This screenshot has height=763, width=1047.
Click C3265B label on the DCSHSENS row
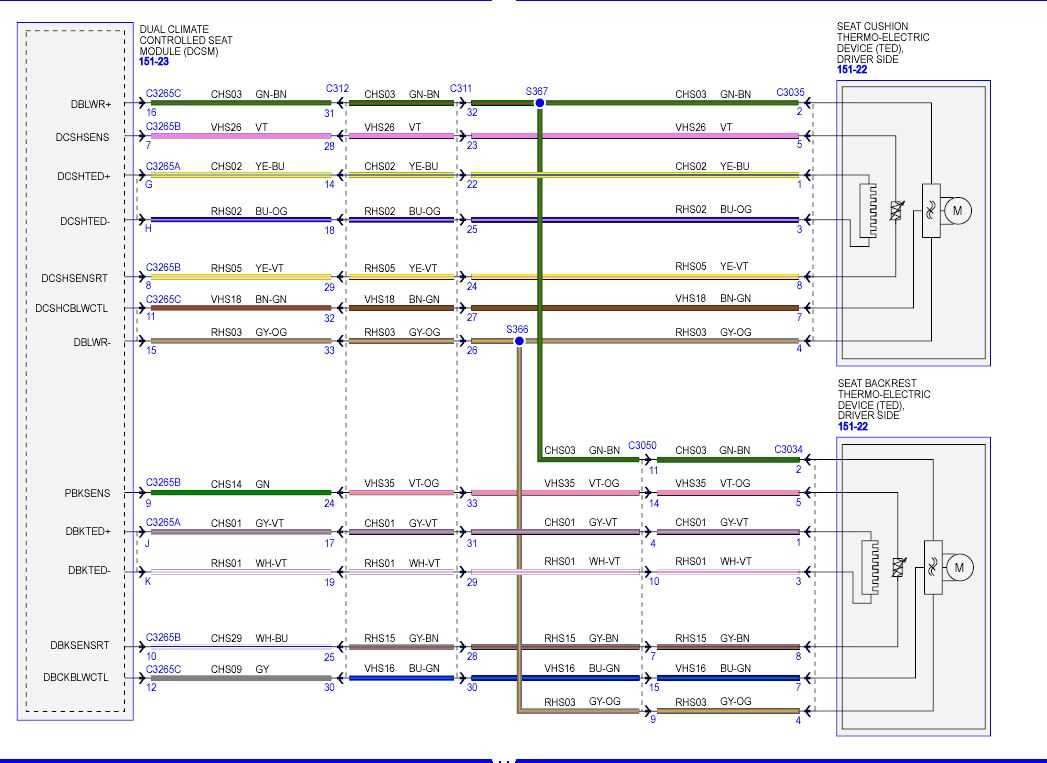[x=163, y=126]
